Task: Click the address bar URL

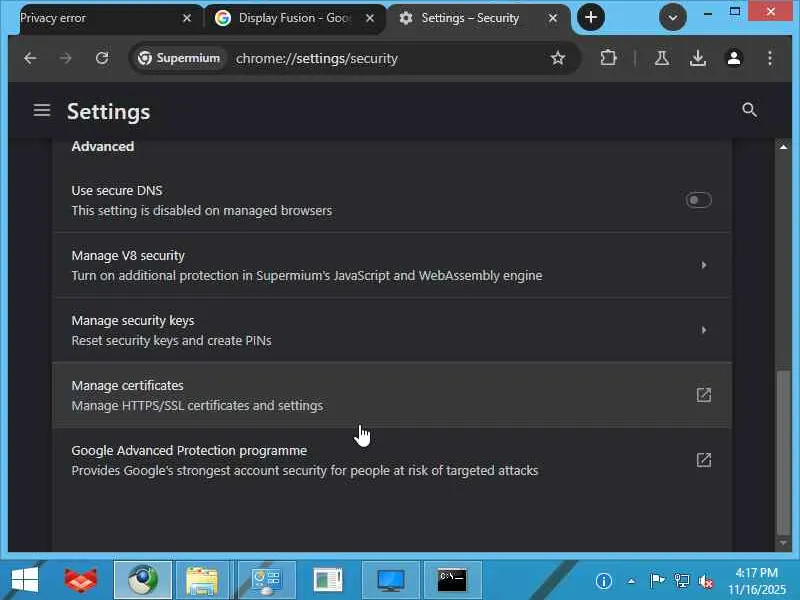Action: pos(316,59)
